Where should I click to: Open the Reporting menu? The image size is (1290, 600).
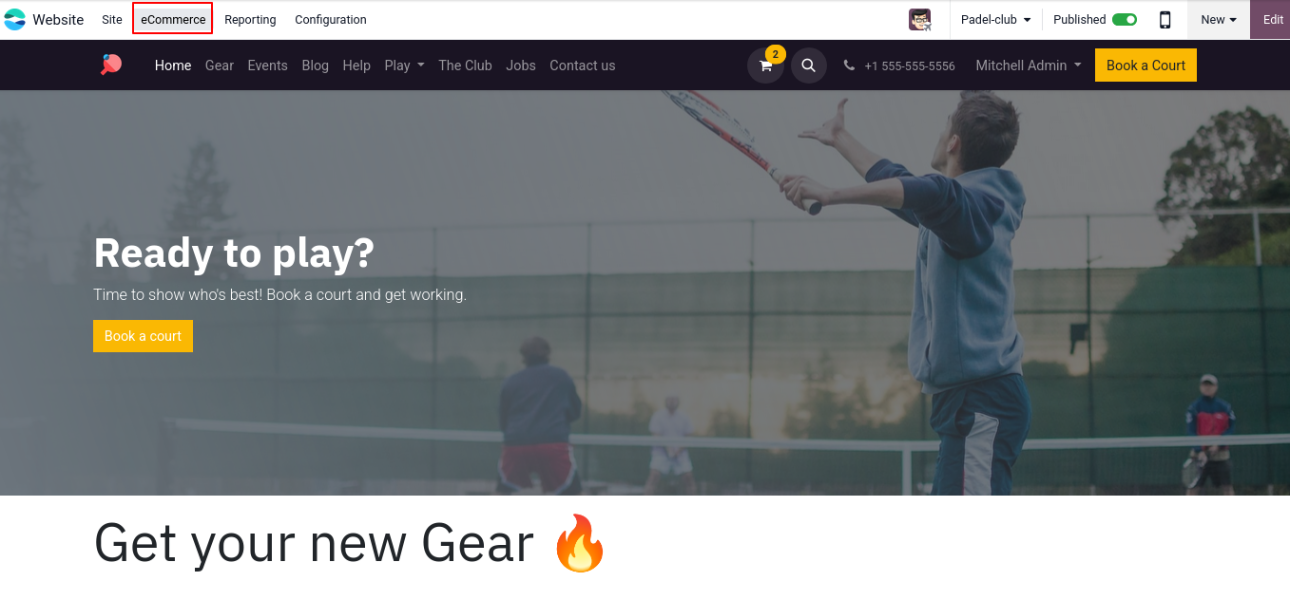click(x=250, y=19)
